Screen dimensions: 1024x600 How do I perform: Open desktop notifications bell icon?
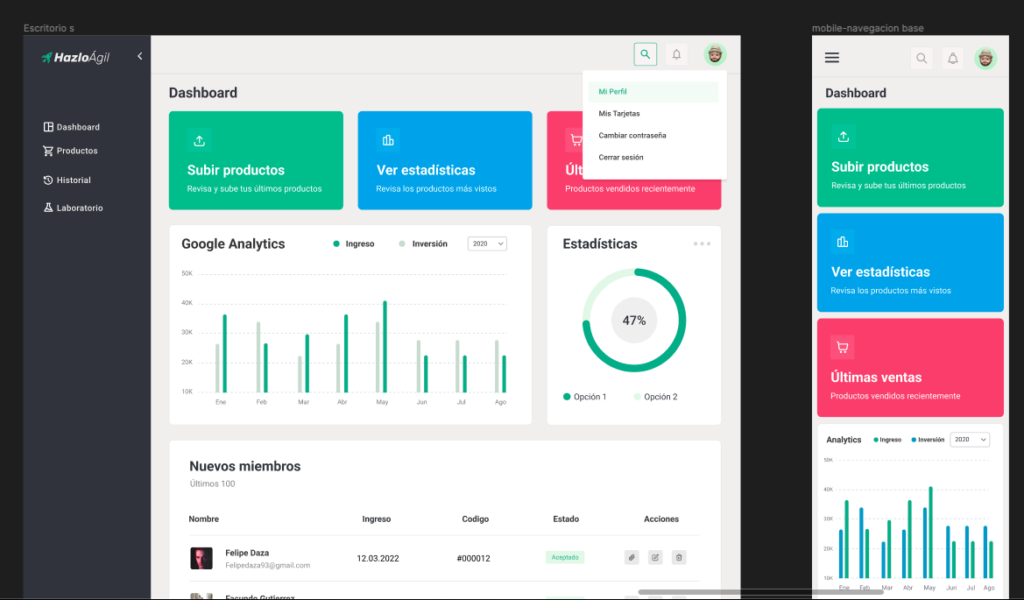[677, 55]
